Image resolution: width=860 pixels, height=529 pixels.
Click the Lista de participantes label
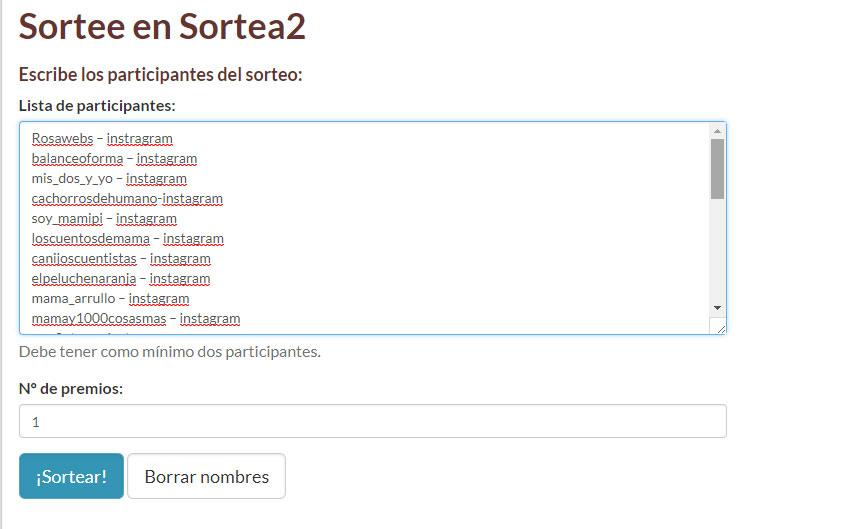[x=97, y=105]
